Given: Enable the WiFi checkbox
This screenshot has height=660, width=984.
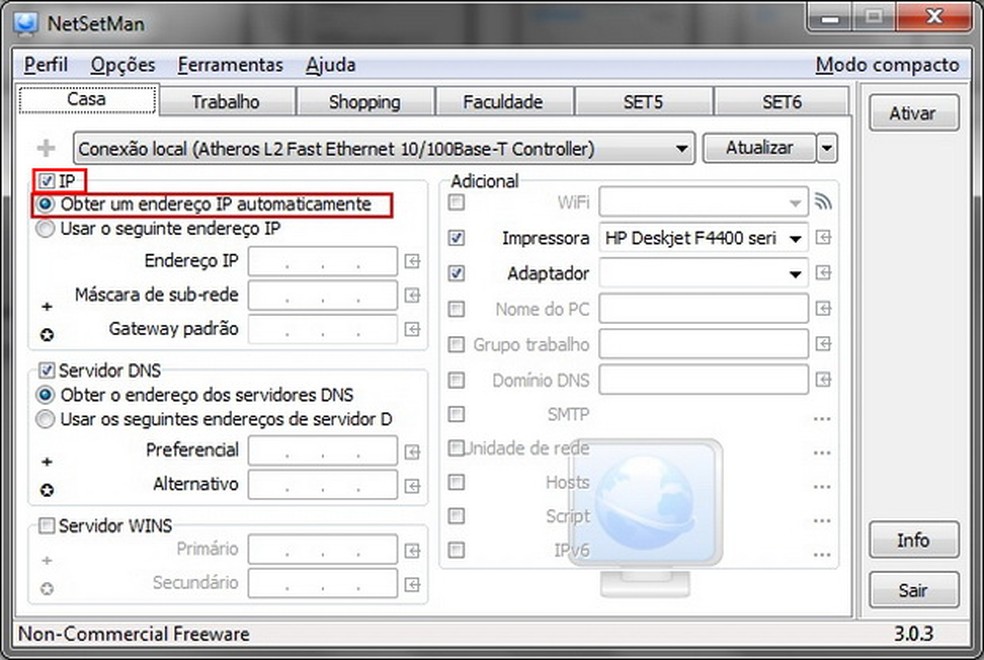Looking at the screenshot, I should pos(457,202).
